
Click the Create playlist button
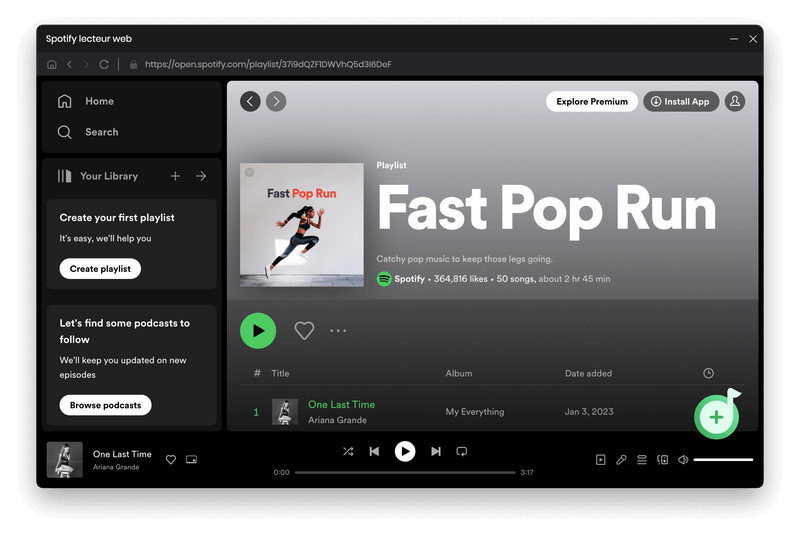(100, 269)
